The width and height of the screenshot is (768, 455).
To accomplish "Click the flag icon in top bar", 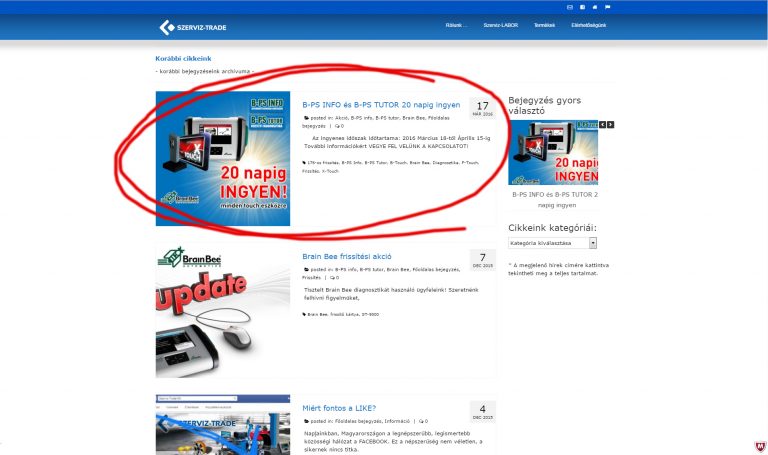I will point(607,7).
